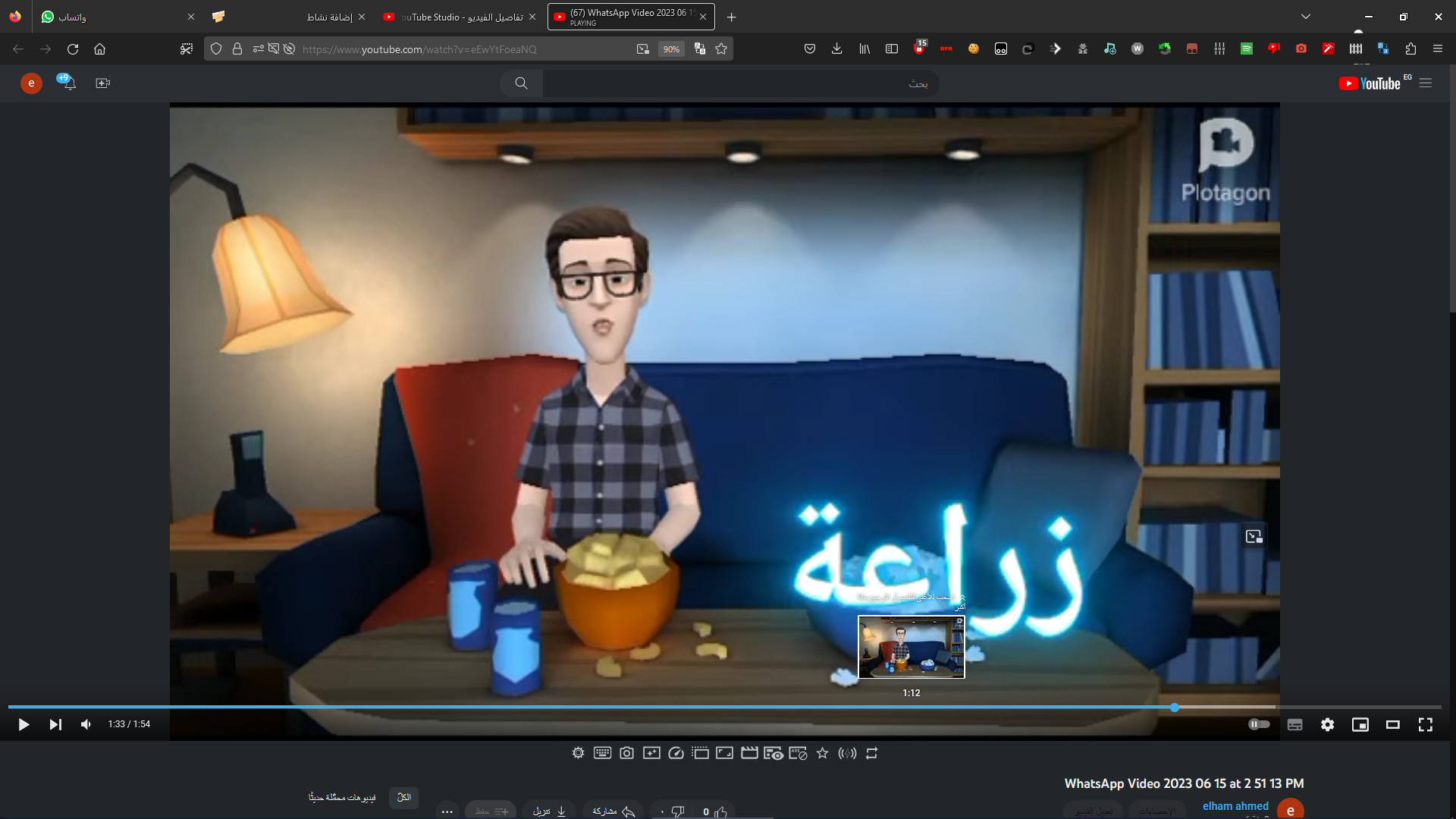Click the 1:12 preview thumbnail
This screenshot has height=819, width=1456.
click(912, 647)
